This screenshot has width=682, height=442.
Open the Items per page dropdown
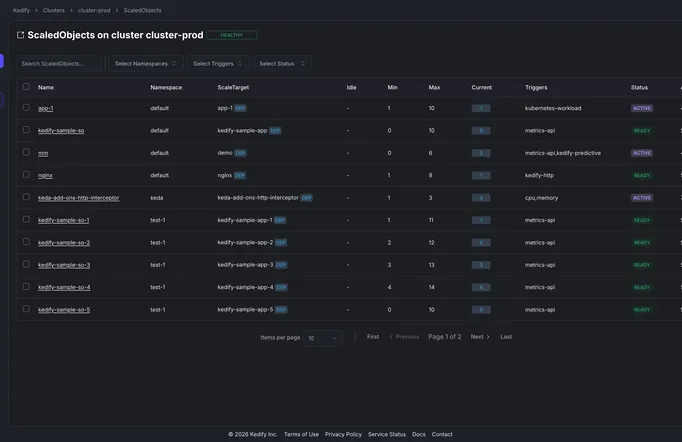[x=323, y=338]
